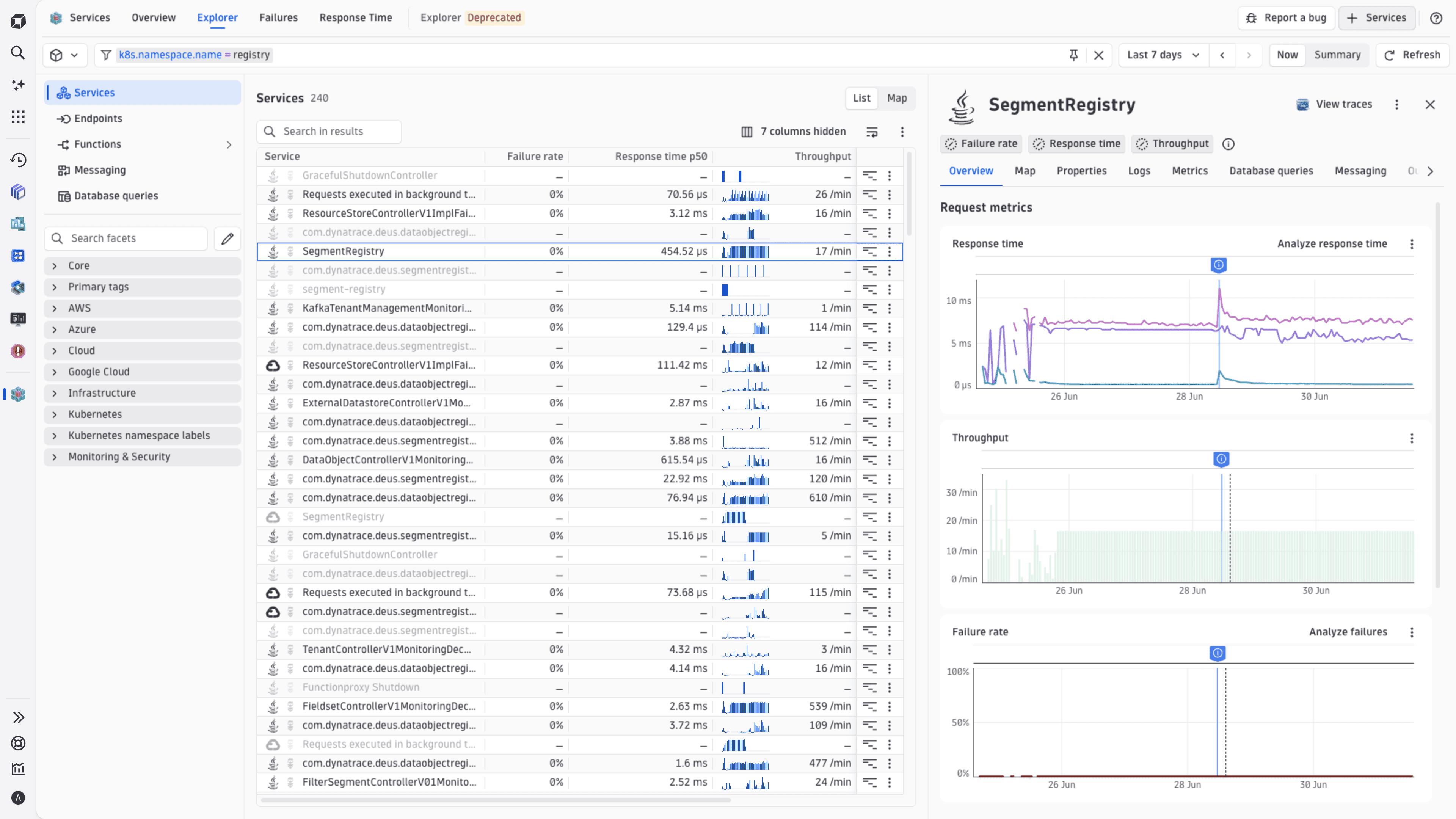This screenshot has width=1456, height=819.
Task: Click the user account avatar icon
Action: coord(18,797)
